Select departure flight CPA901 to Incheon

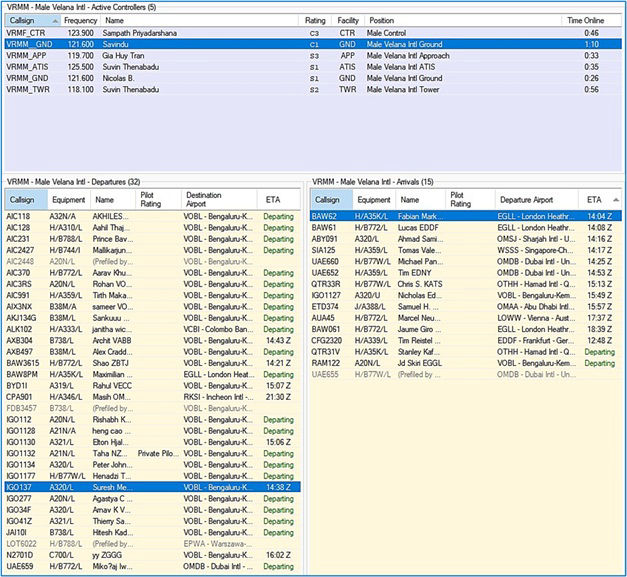(x=20, y=396)
